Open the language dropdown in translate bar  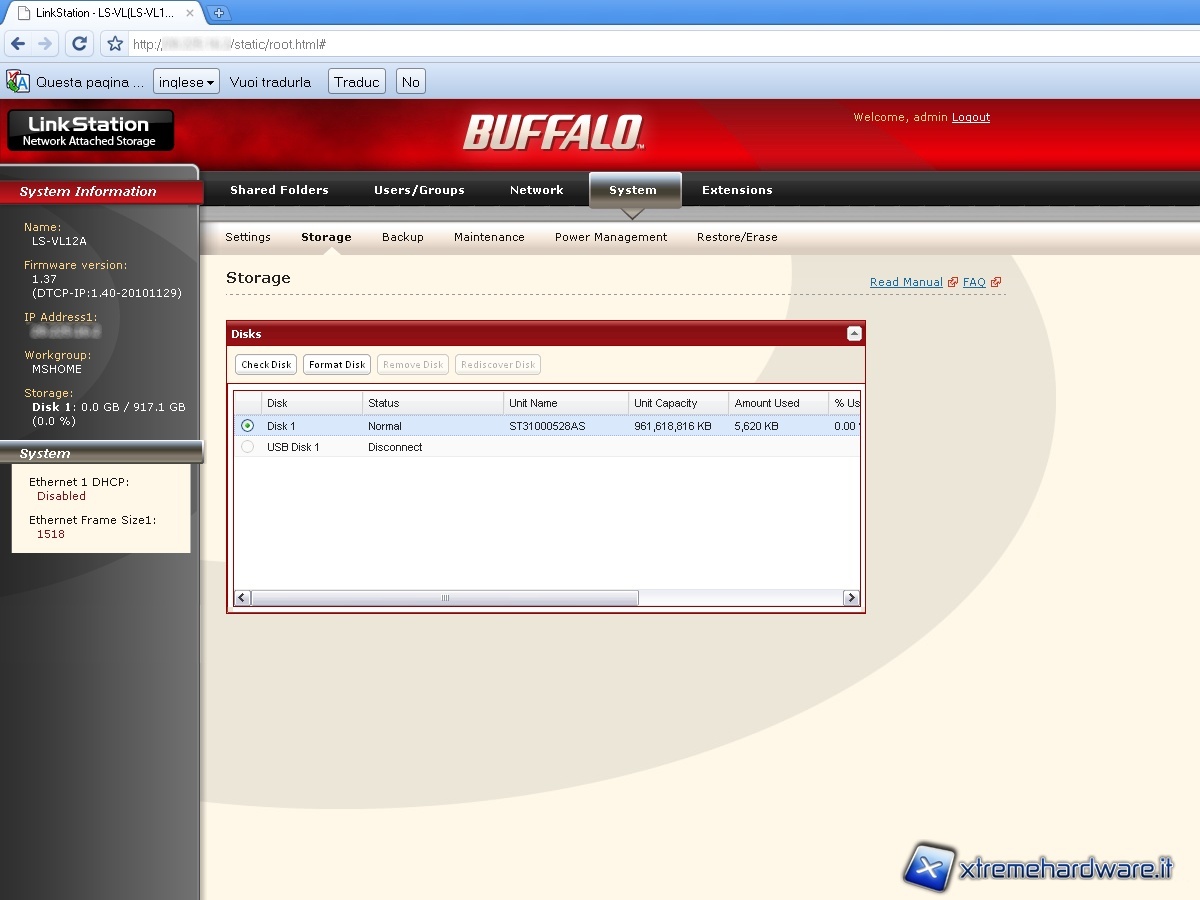click(x=186, y=82)
